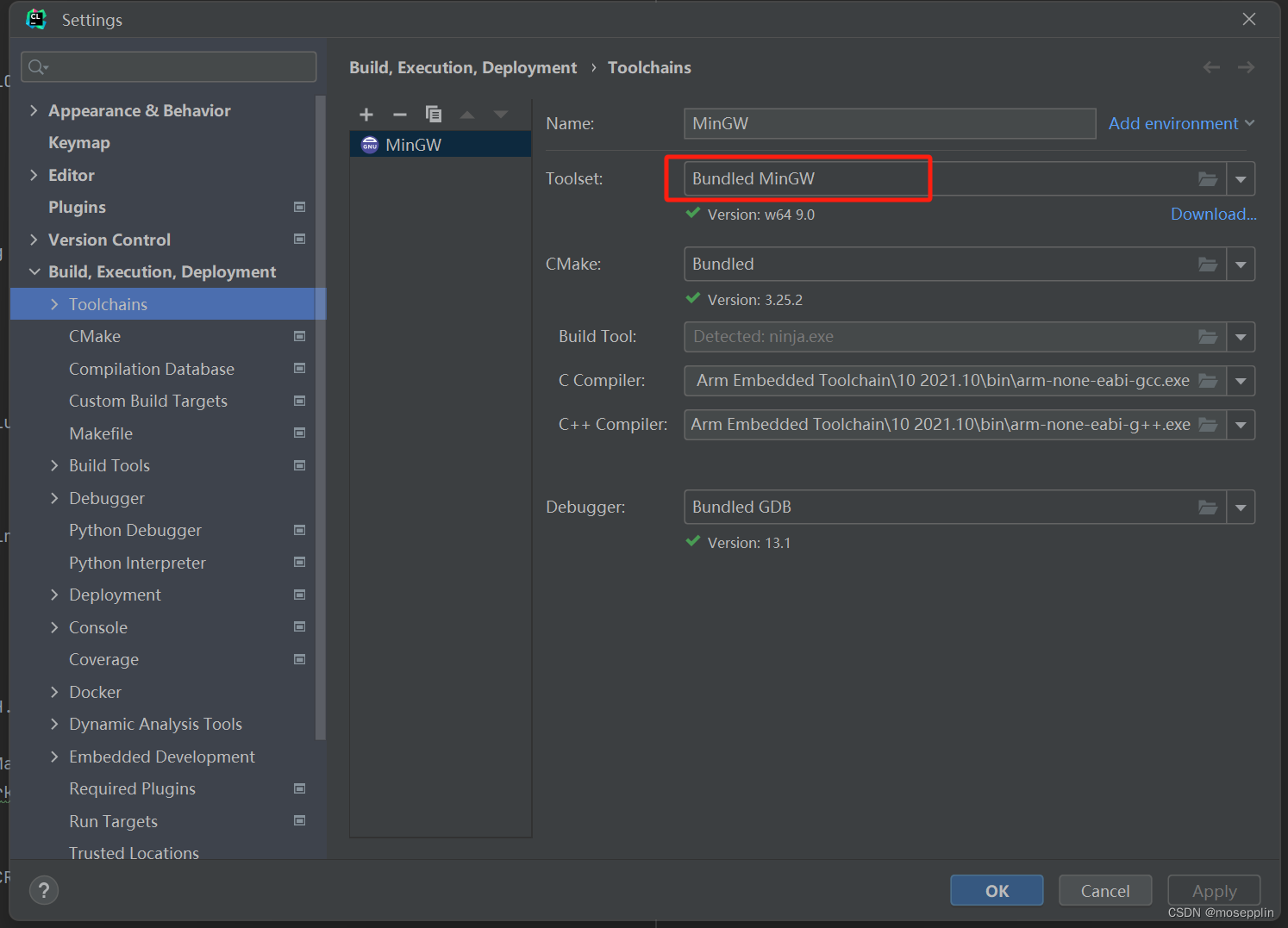This screenshot has height=928, width=1288.
Task: Click the CLion logo in title bar
Action: click(36, 19)
